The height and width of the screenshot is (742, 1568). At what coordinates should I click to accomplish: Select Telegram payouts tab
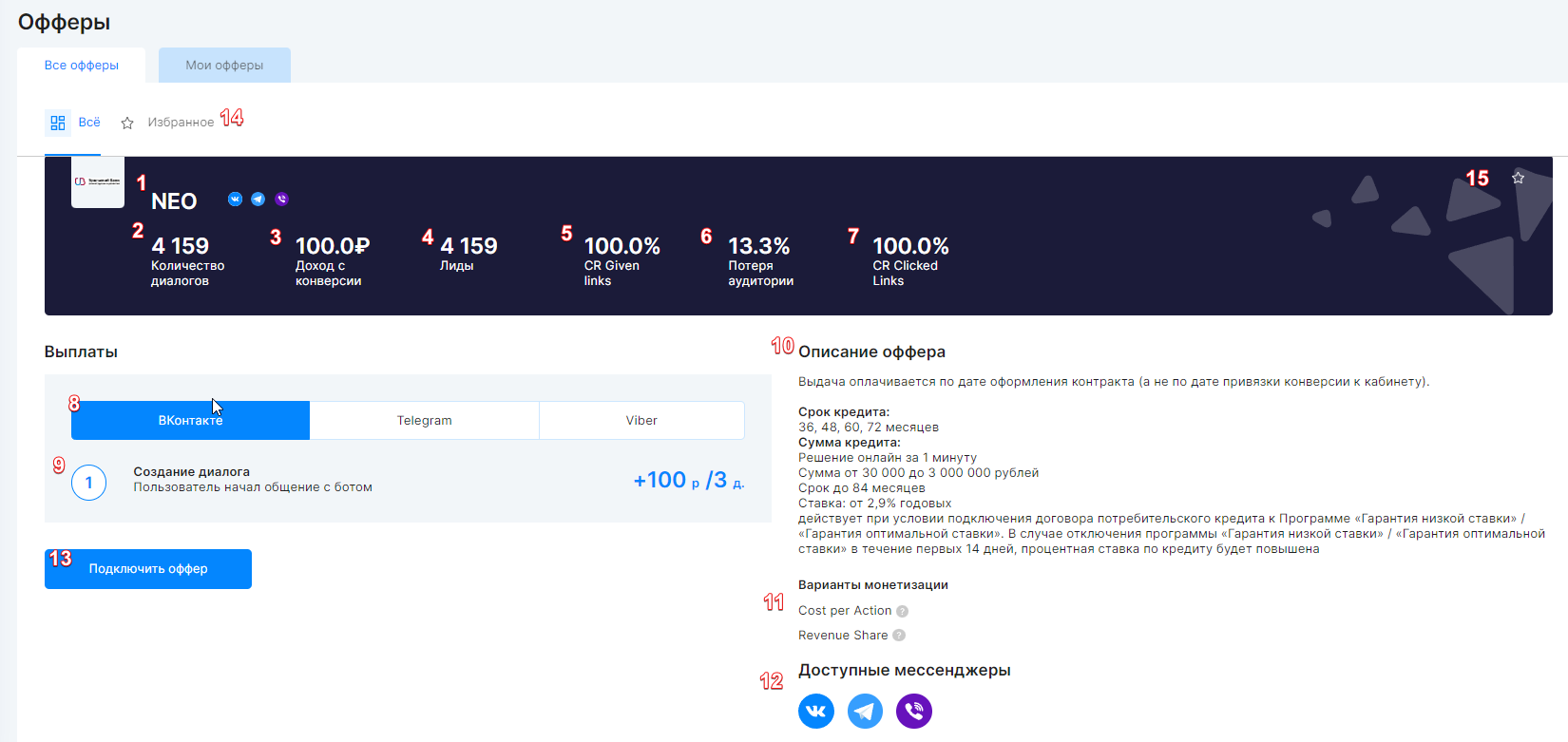[424, 420]
